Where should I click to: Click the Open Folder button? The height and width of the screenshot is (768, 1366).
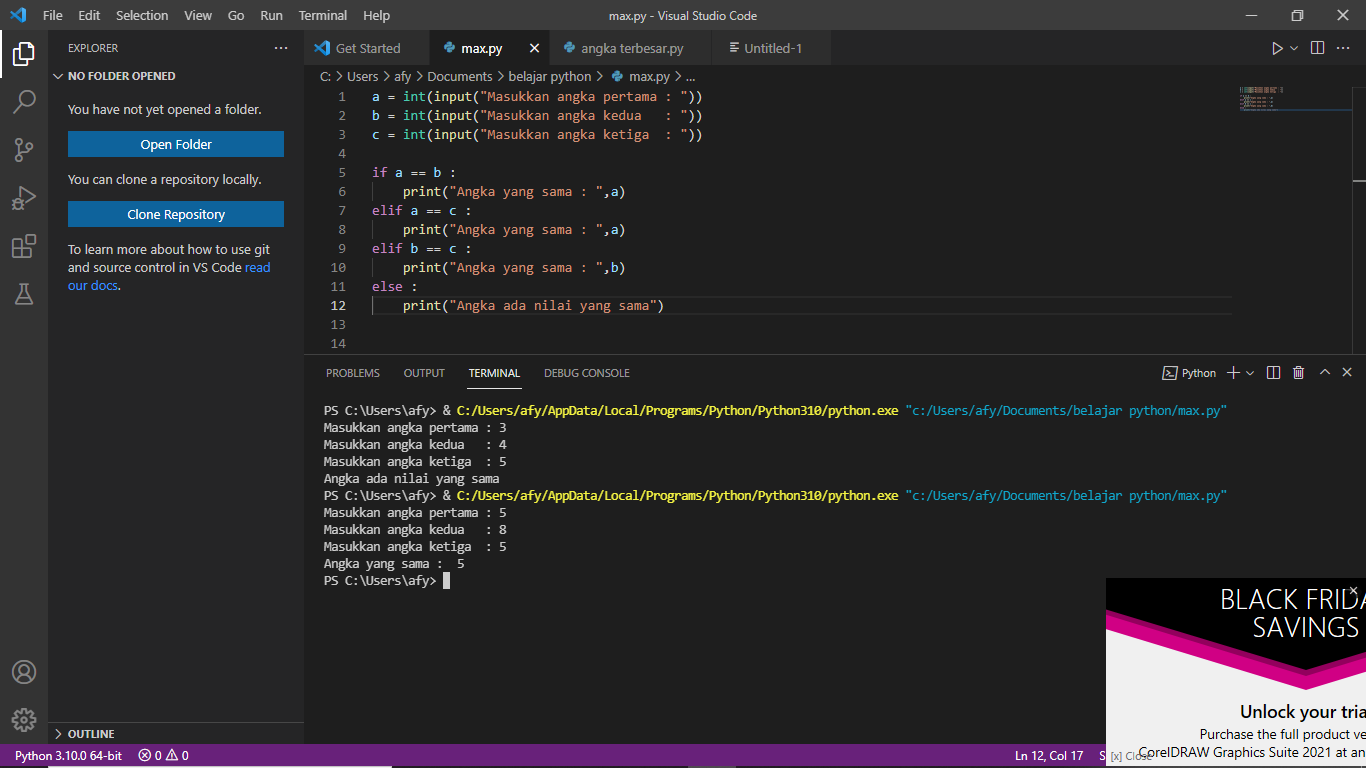pyautogui.click(x=176, y=144)
